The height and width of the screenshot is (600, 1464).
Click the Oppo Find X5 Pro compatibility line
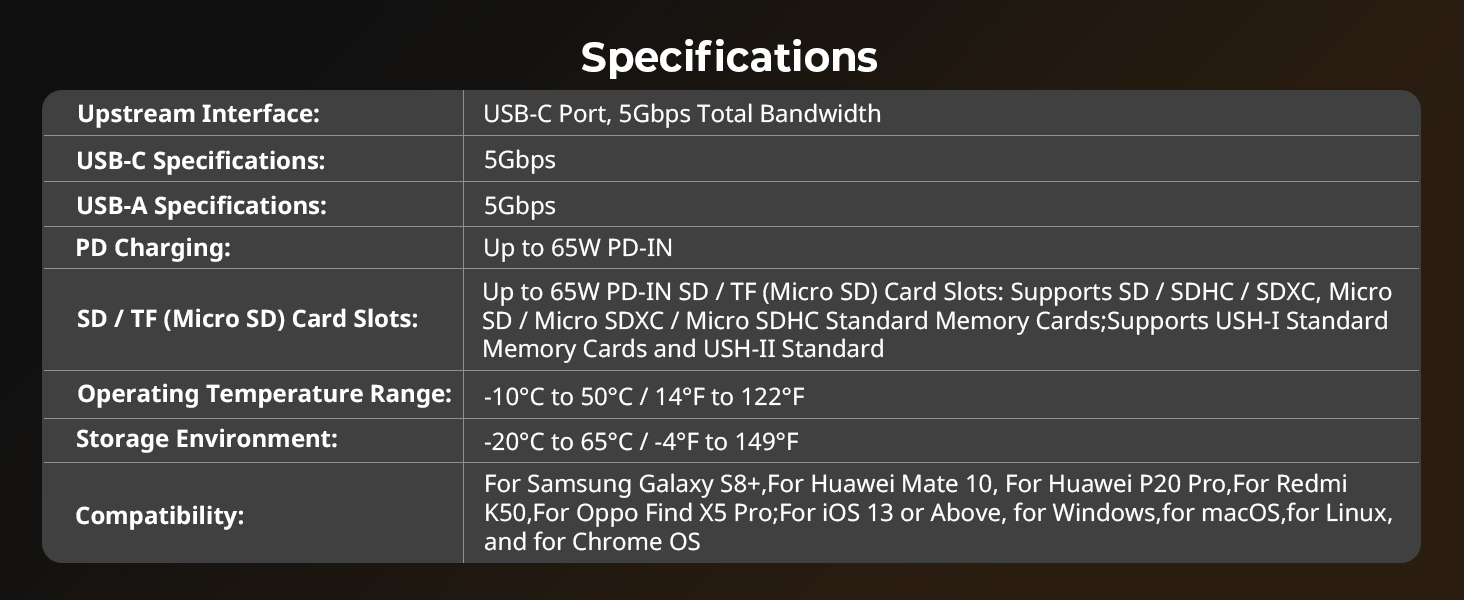[938, 513]
